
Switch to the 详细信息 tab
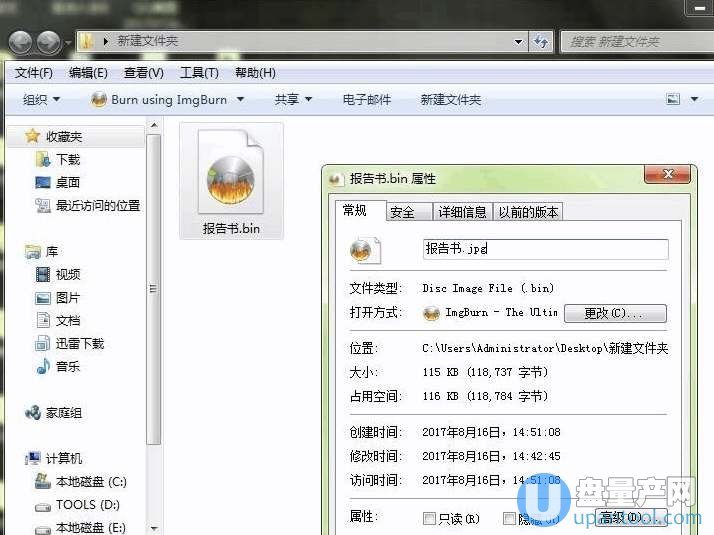tap(463, 212)
